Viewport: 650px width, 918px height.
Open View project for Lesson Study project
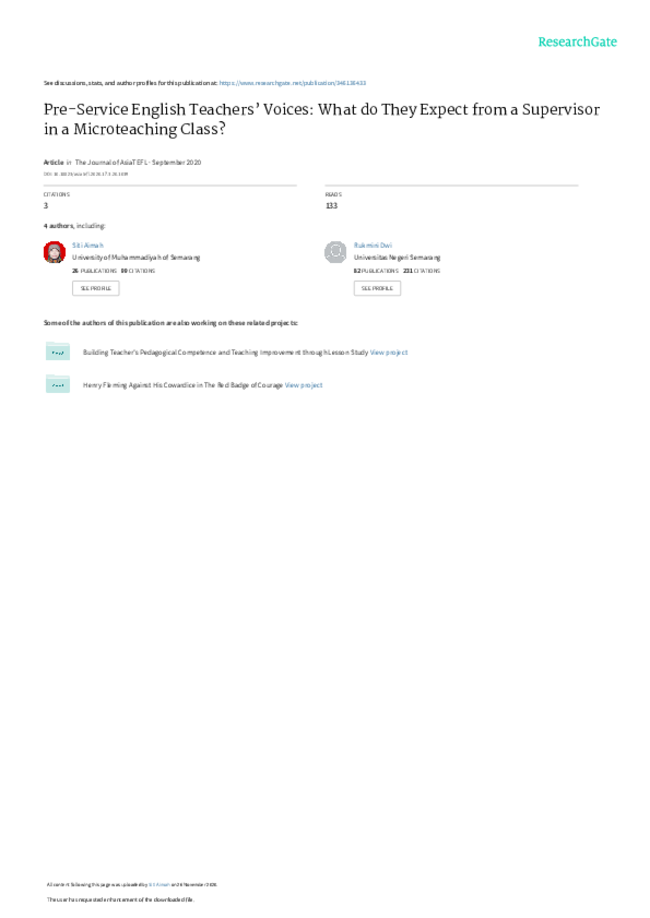pyautogui.click(x=389, y=352)
